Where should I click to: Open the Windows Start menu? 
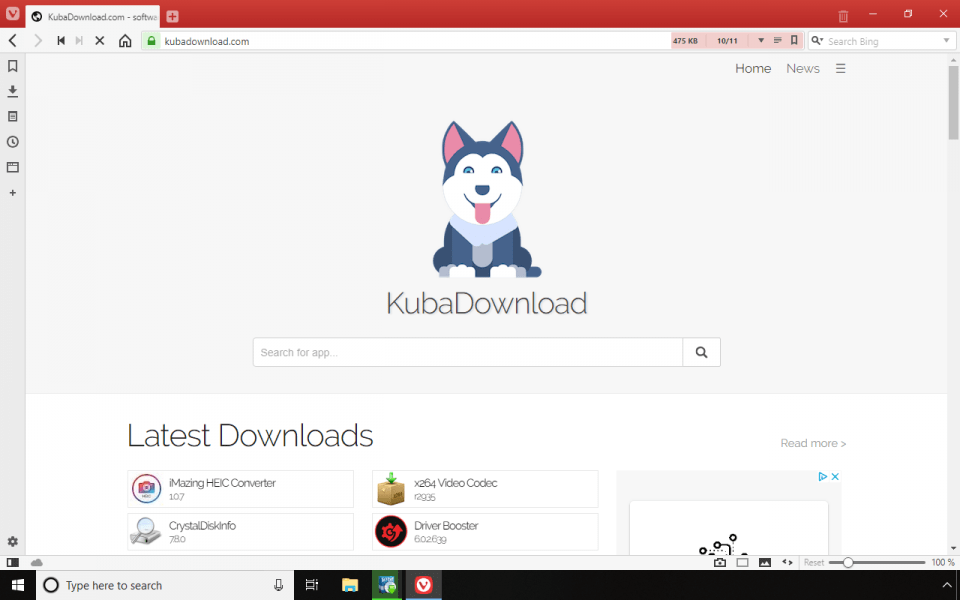click(18, 585)
